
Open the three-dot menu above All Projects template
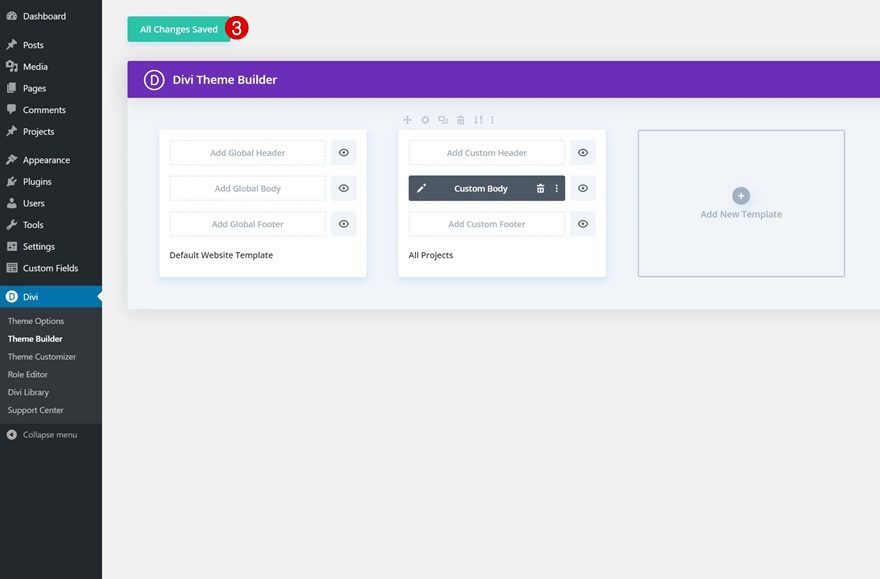pyautogui.click(x=492, y=119)
